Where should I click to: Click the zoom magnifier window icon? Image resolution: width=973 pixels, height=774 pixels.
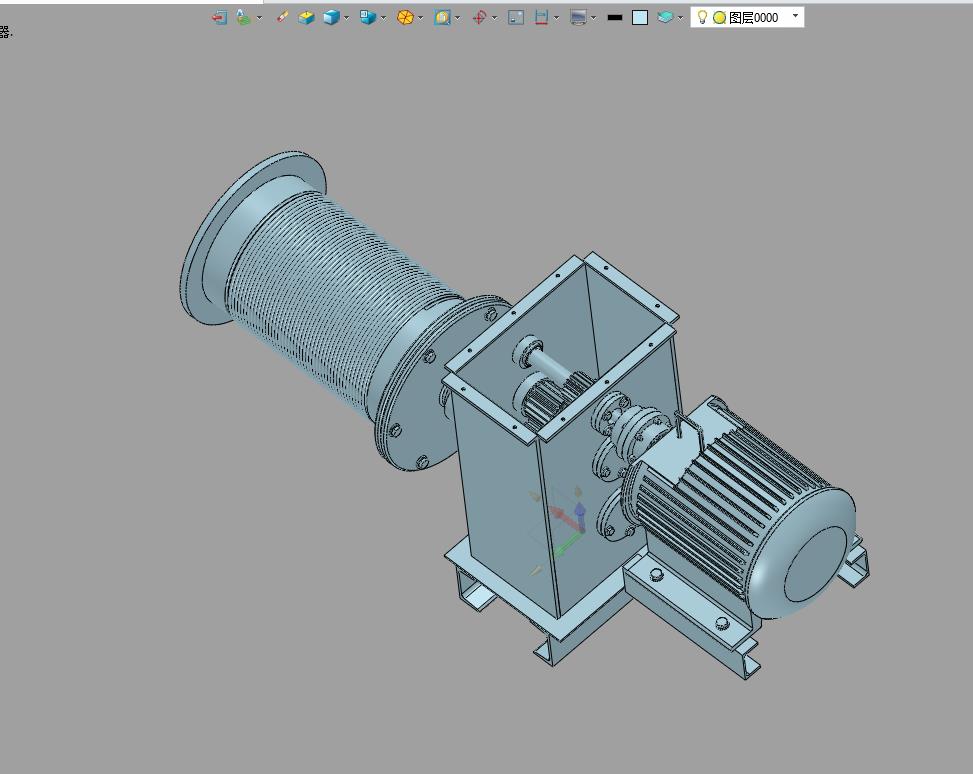point(442,17)
